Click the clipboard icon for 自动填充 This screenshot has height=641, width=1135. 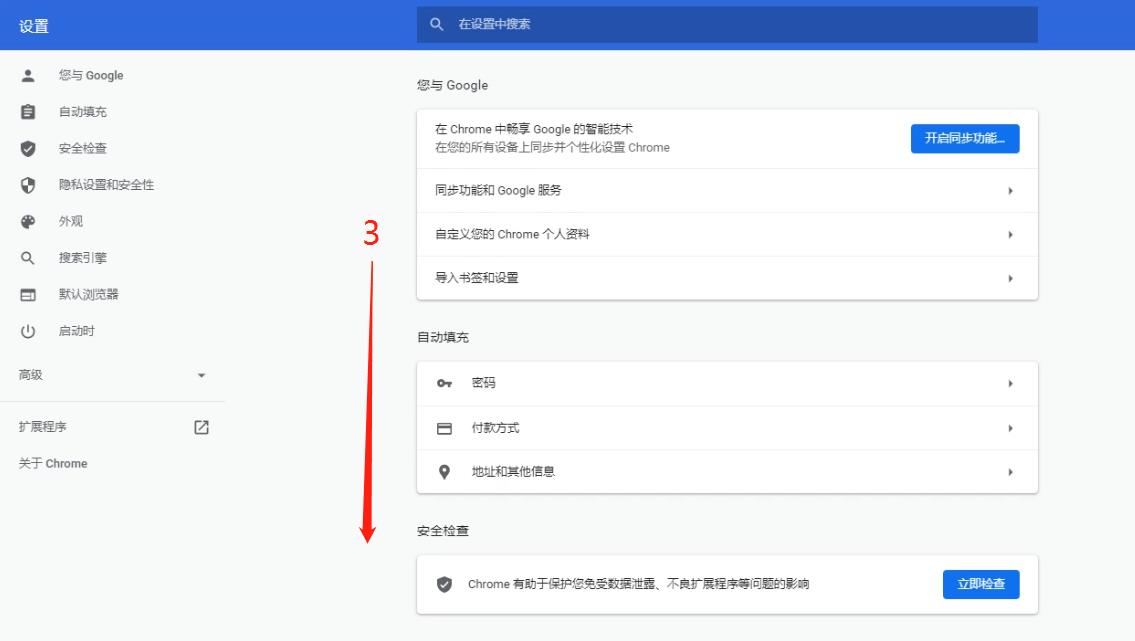[28, 112]
